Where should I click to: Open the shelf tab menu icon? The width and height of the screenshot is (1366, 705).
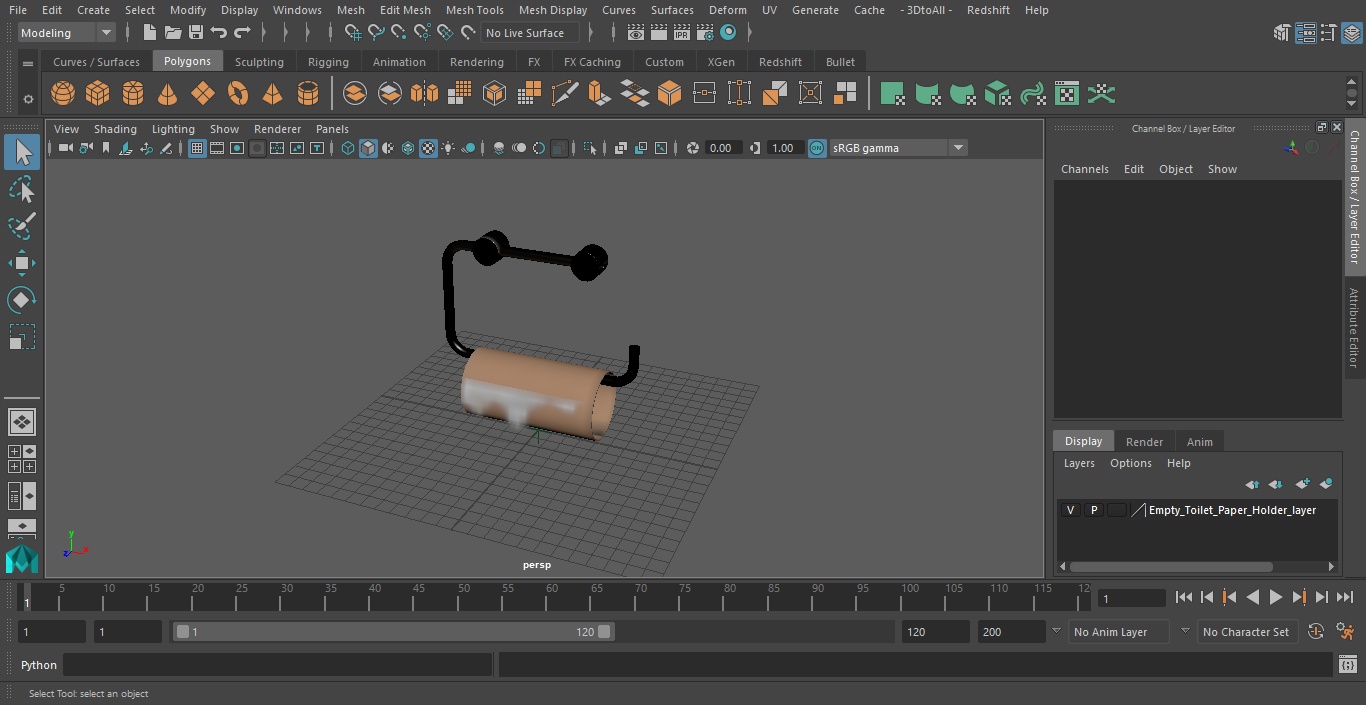point(28,63)
